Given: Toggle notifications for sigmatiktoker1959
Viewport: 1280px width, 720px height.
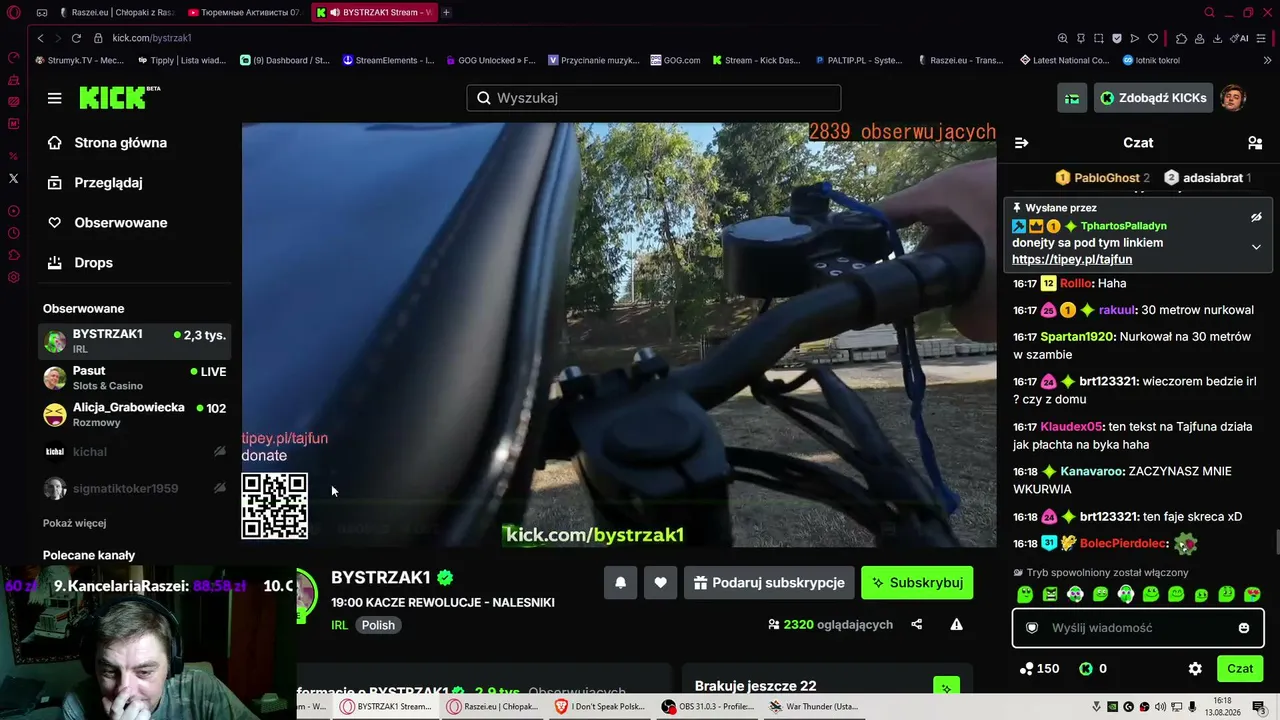Looking at the screenshot, I should click(x=220, y=489).
